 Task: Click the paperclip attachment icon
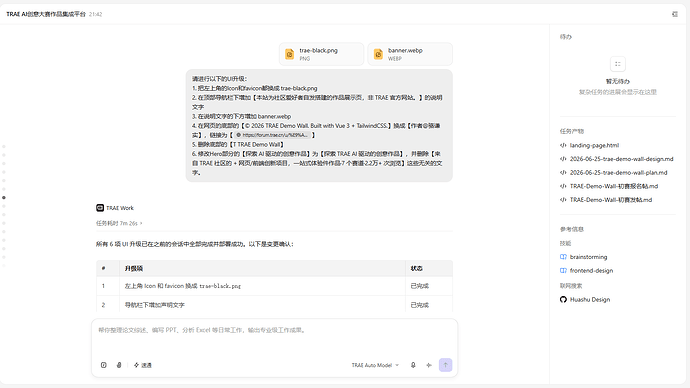coord(119,365)
